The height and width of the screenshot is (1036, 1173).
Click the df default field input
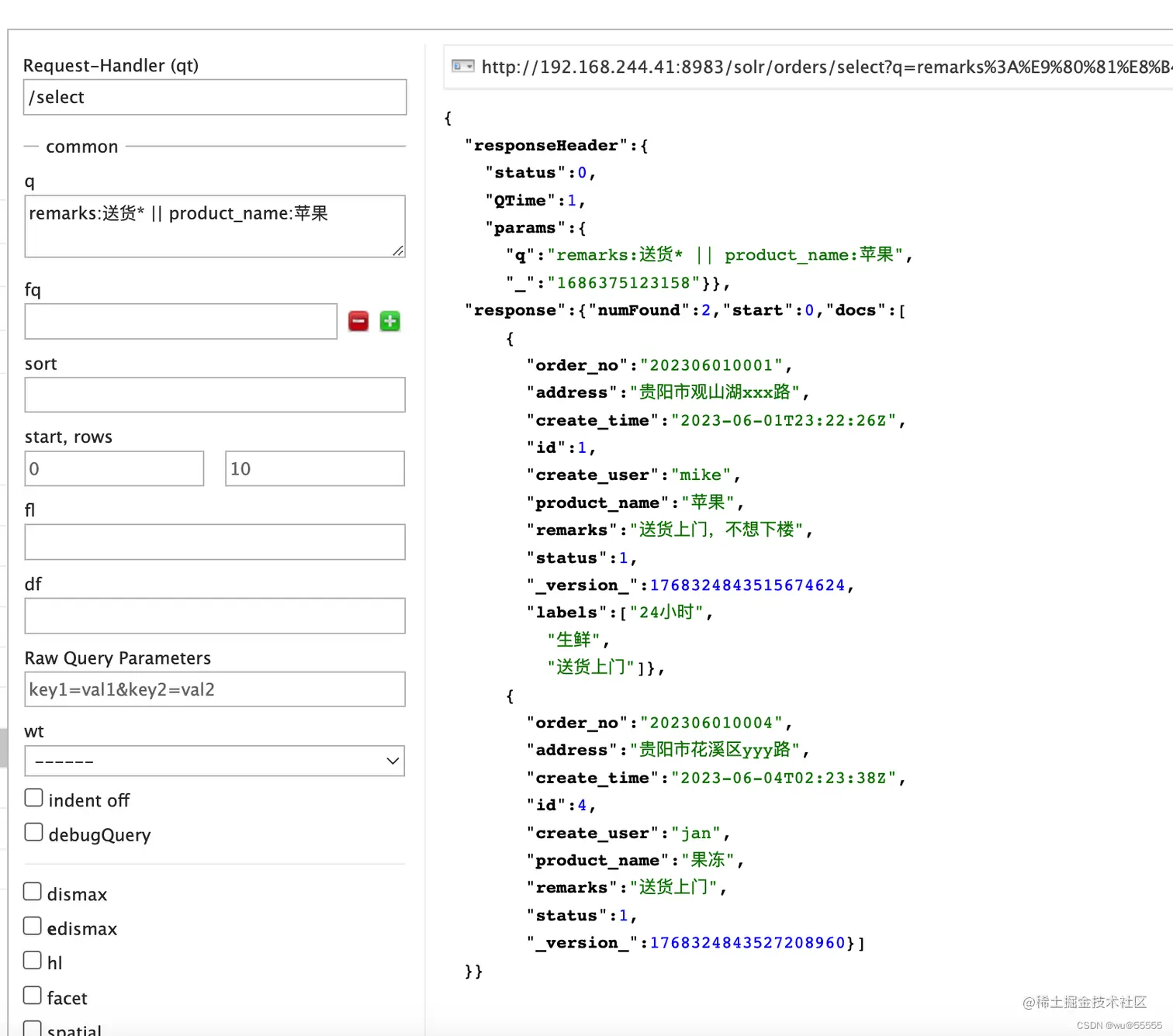(x=215, y=616)
